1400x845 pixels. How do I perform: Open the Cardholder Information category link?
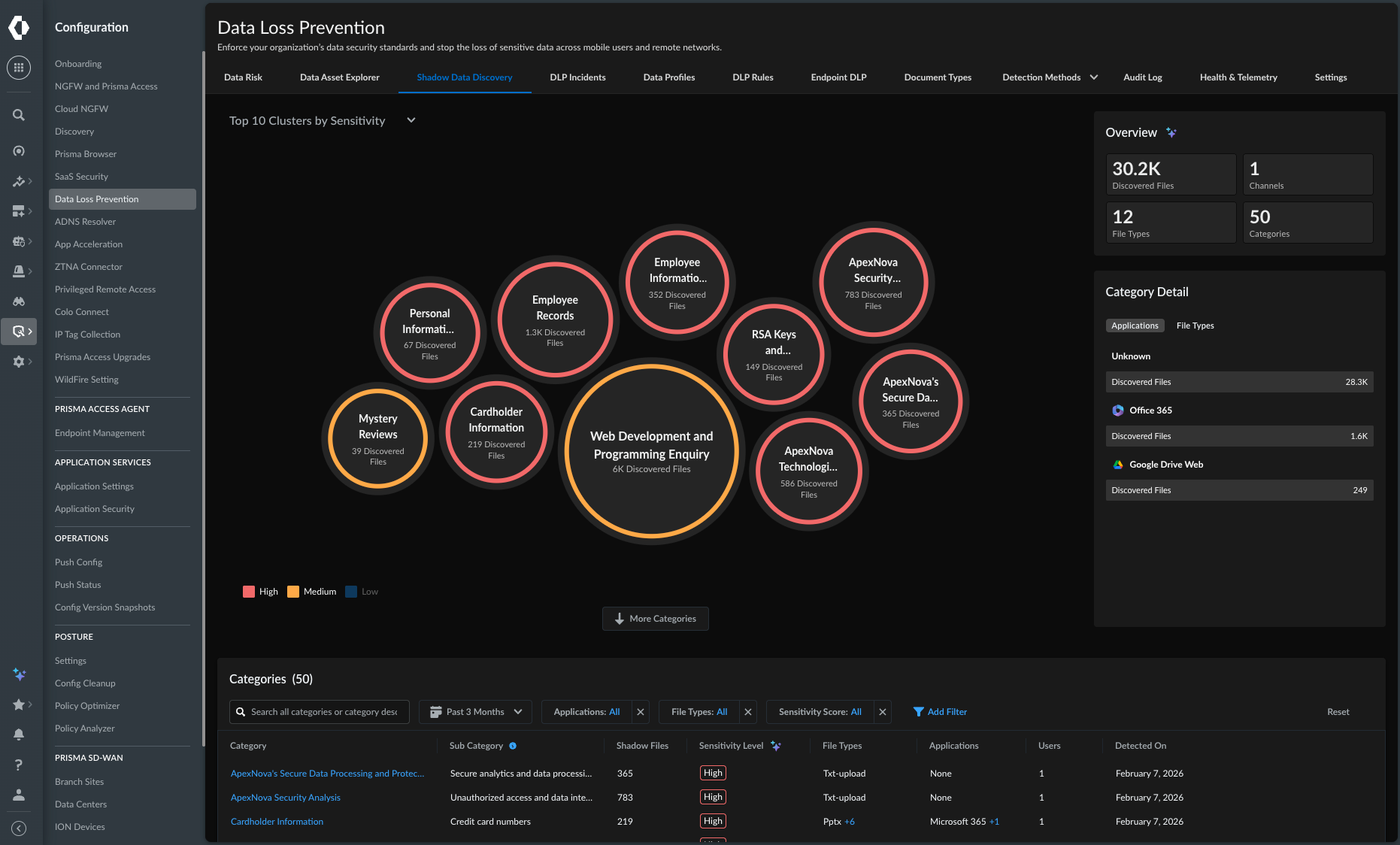tap(277, 822)
